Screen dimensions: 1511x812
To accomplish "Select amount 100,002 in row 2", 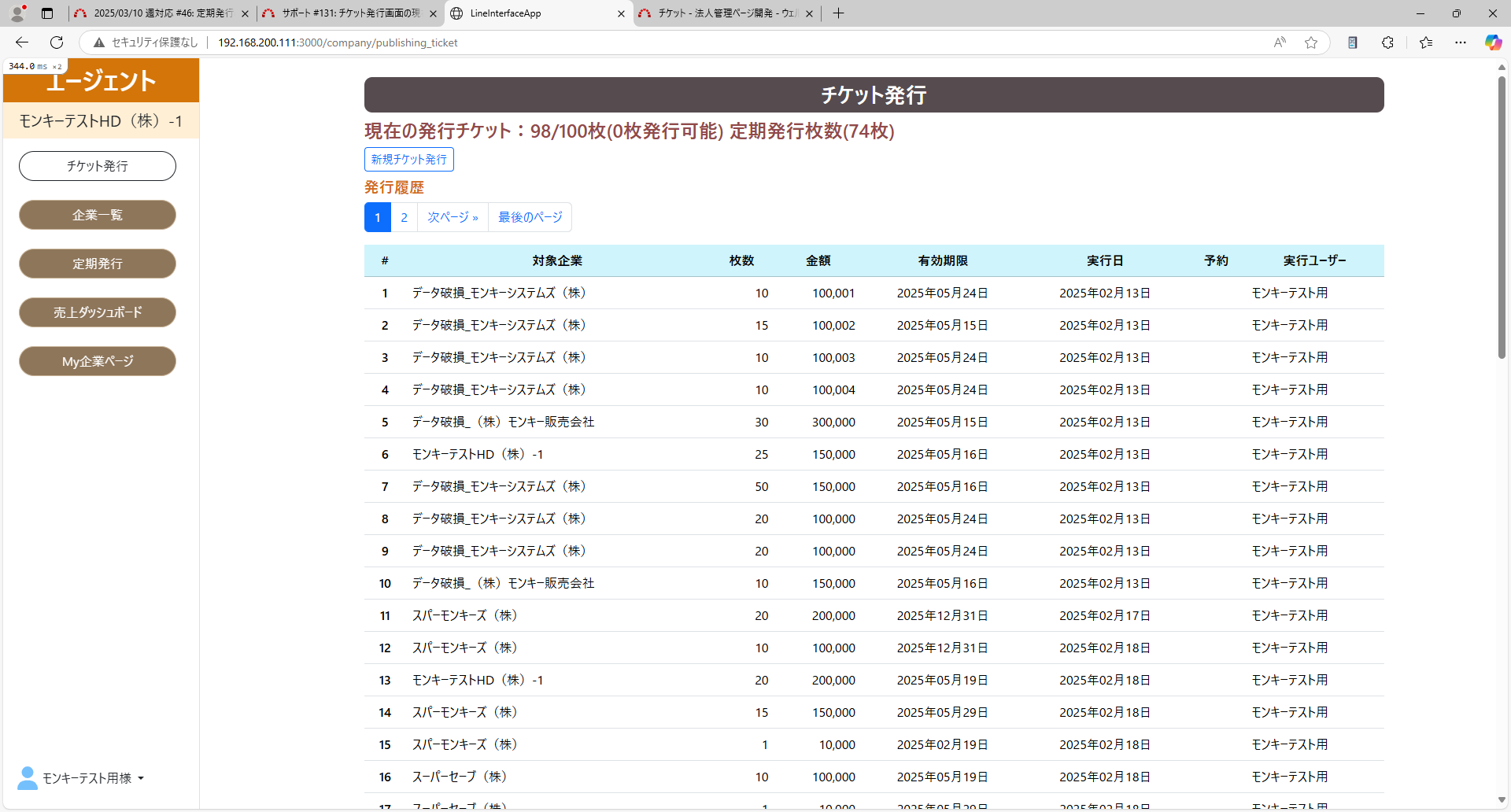I will (833, 325).
